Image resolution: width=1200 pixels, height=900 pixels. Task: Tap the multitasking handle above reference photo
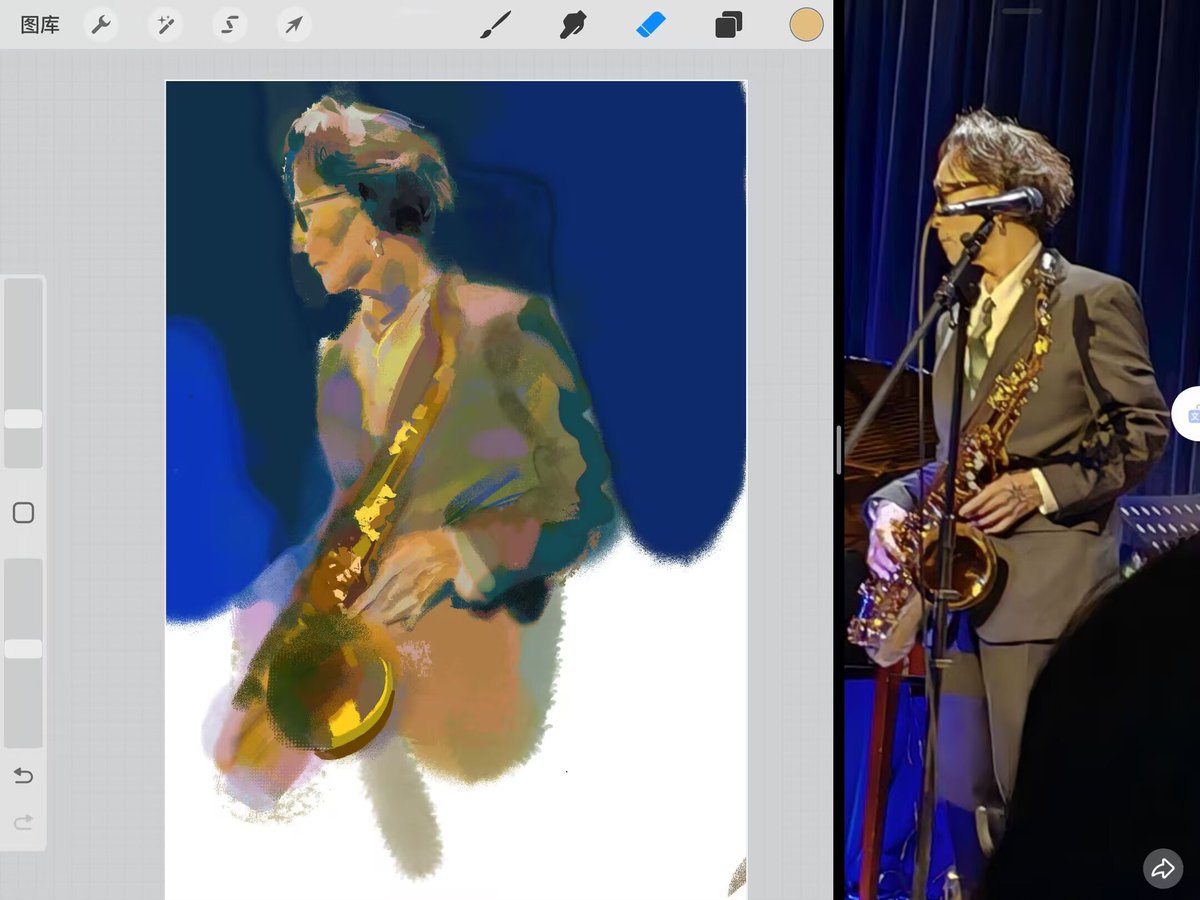[x=1022, y=11]
